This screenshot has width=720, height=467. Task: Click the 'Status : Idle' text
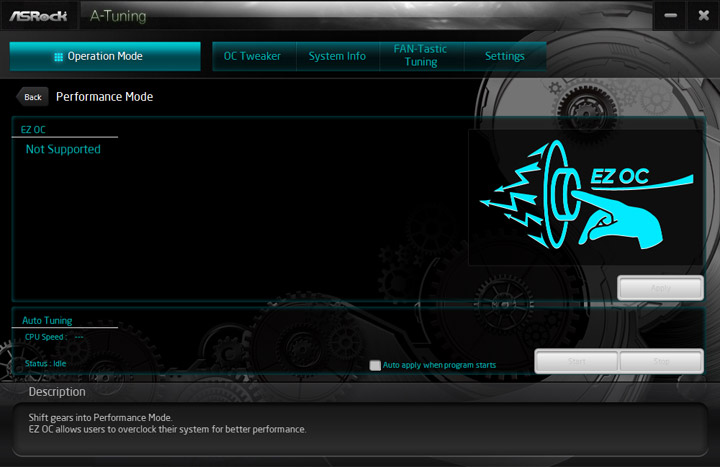45,364
